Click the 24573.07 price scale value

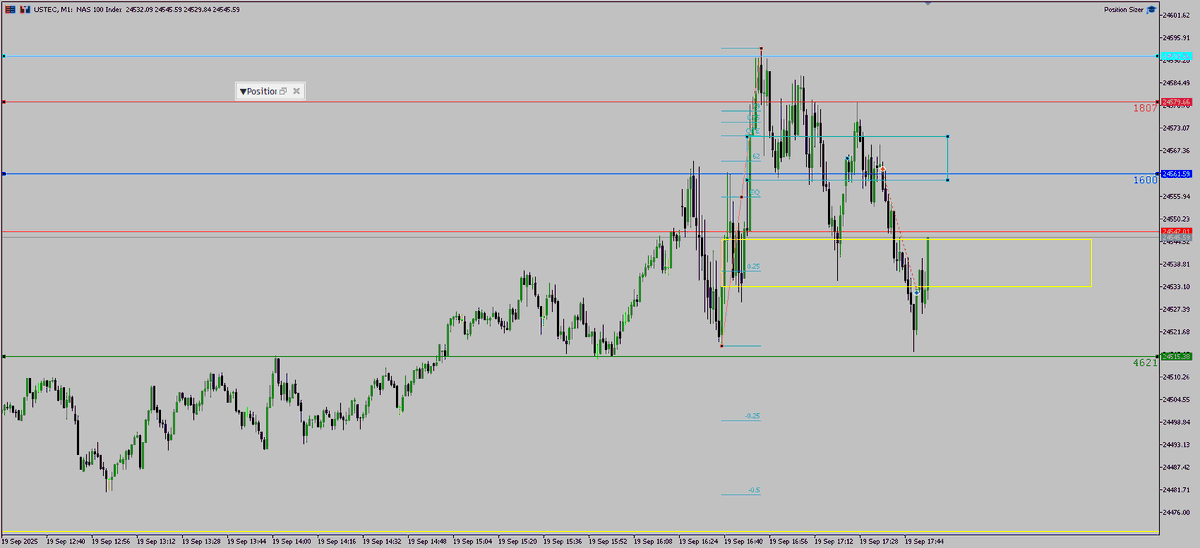pyautogui.click(x=1176, y=128)
